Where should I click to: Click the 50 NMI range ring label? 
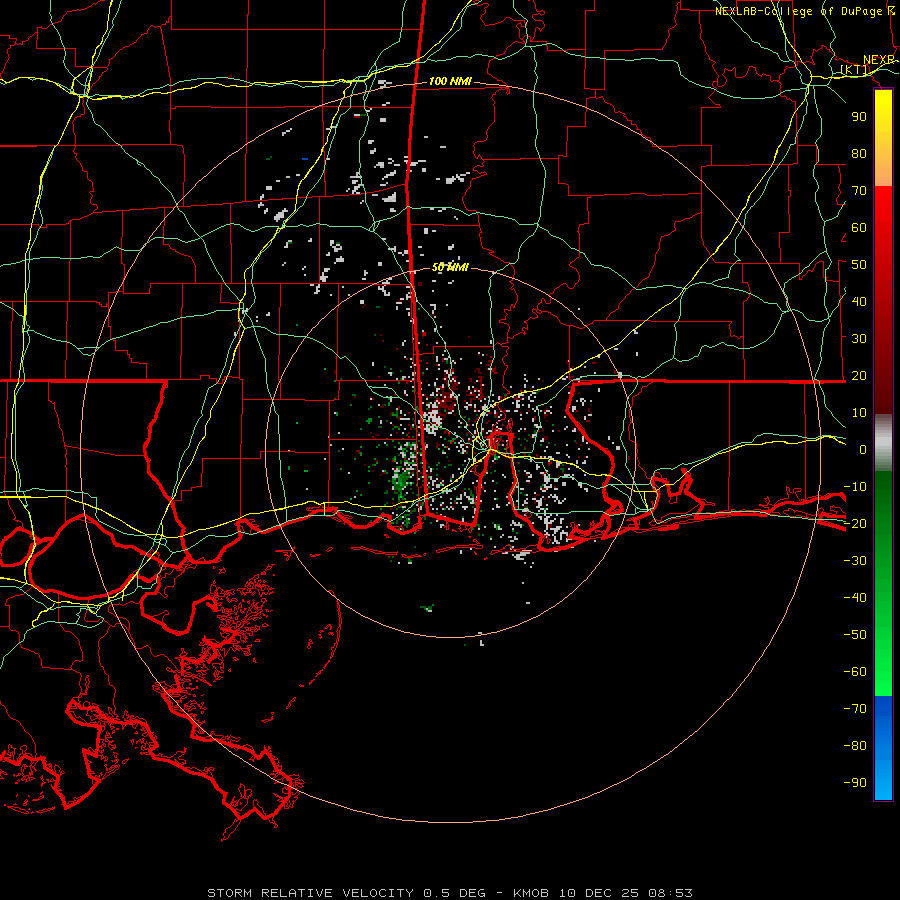coord(450,267)
